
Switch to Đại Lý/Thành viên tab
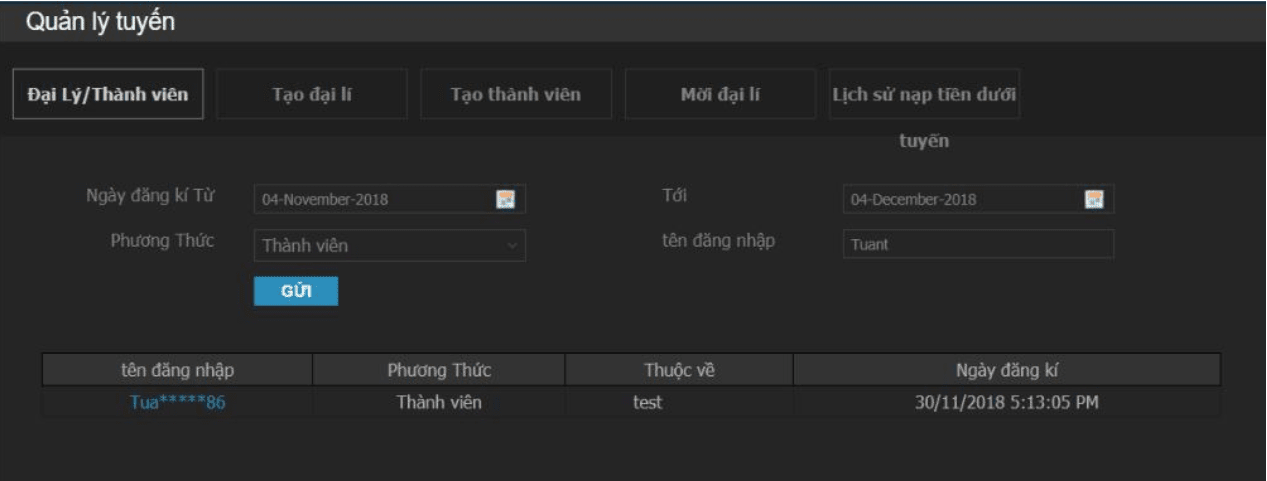(107, 94)
